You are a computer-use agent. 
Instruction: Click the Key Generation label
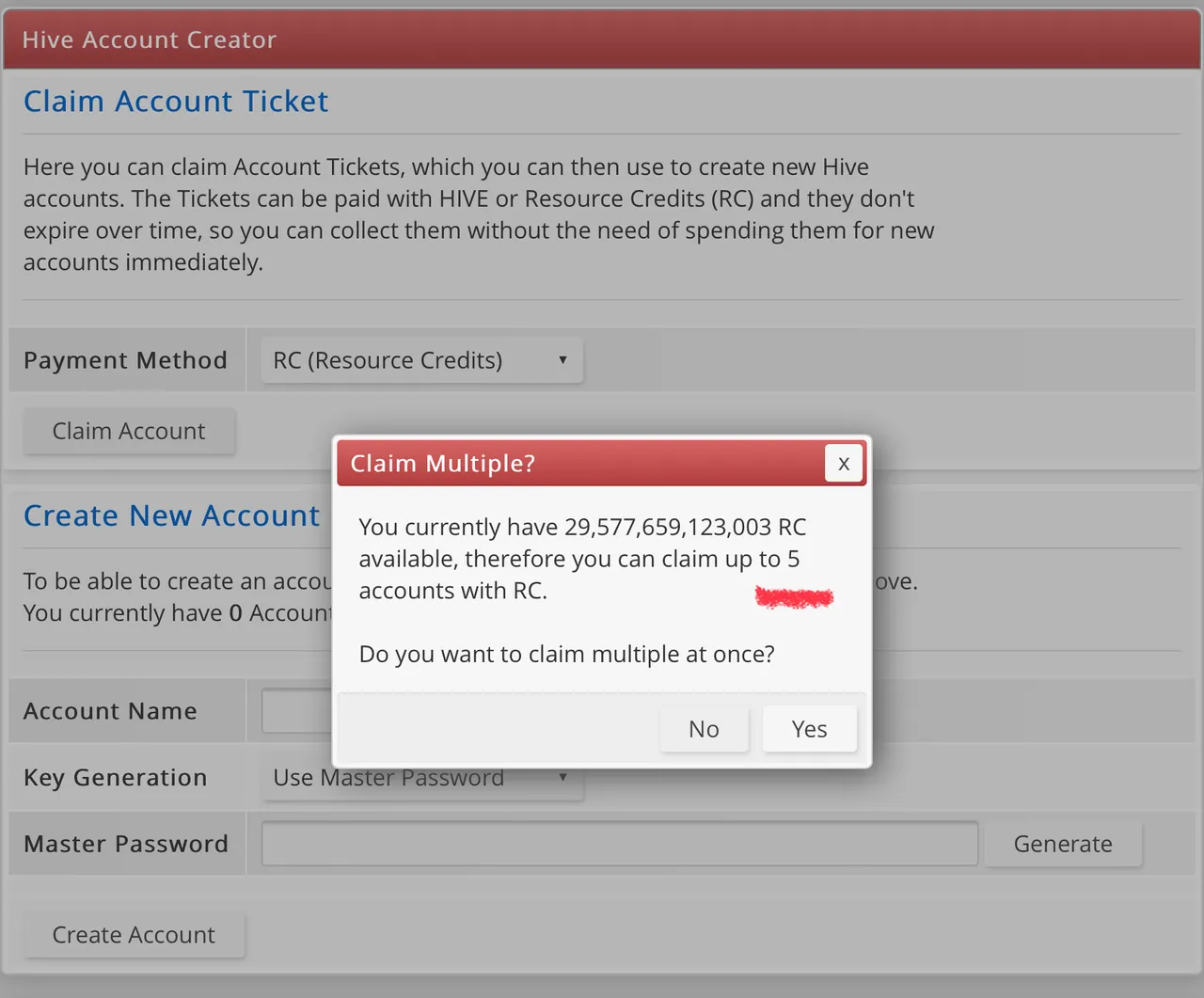(116, 778)
